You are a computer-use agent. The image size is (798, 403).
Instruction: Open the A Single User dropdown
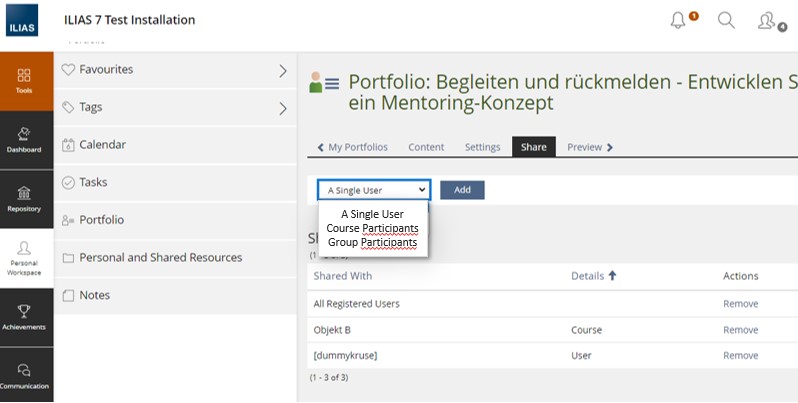[x=373, y=190]
